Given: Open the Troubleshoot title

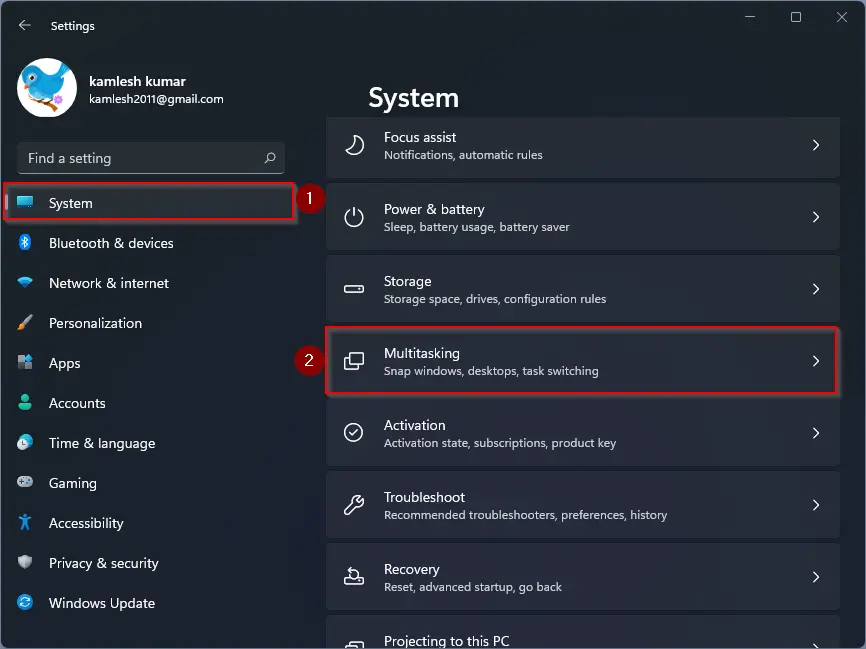Looking at the screenshot, I should point(424,497).
